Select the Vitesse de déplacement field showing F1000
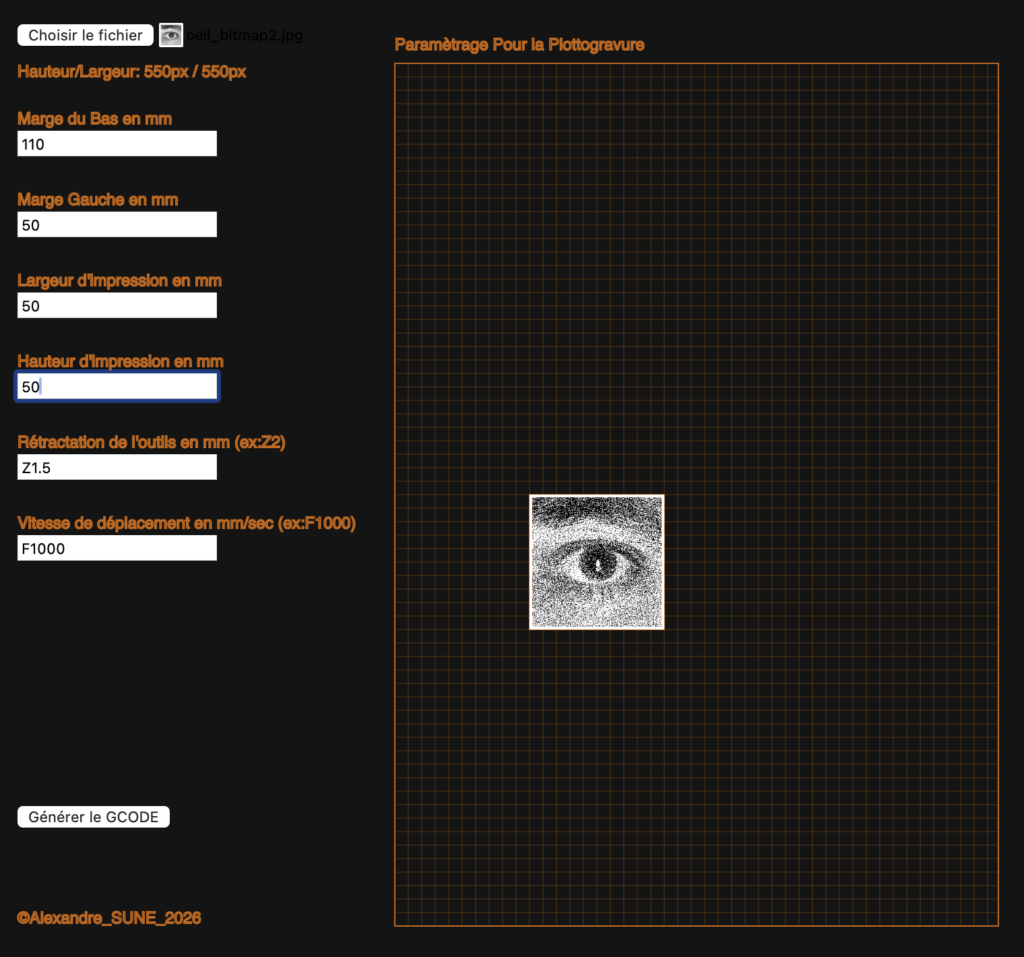The width and height of the screenshot is (1024, 957). tap(116, 547)
